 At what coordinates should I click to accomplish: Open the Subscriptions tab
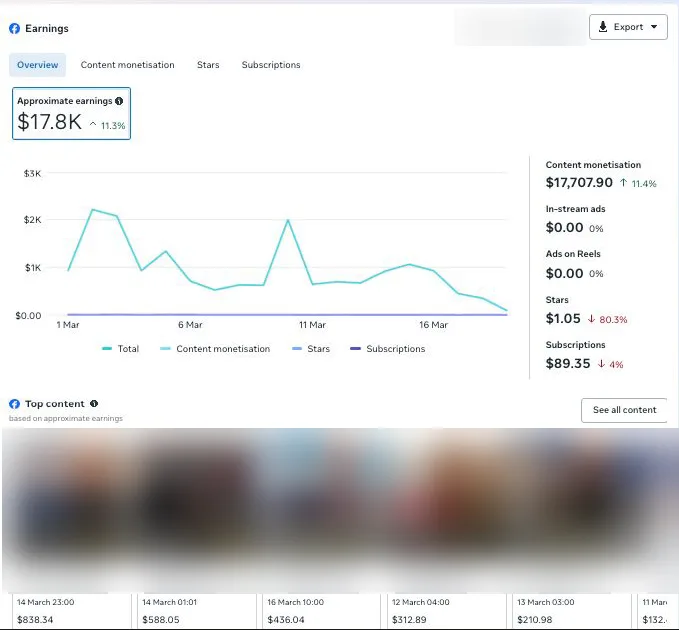[271, 65]
